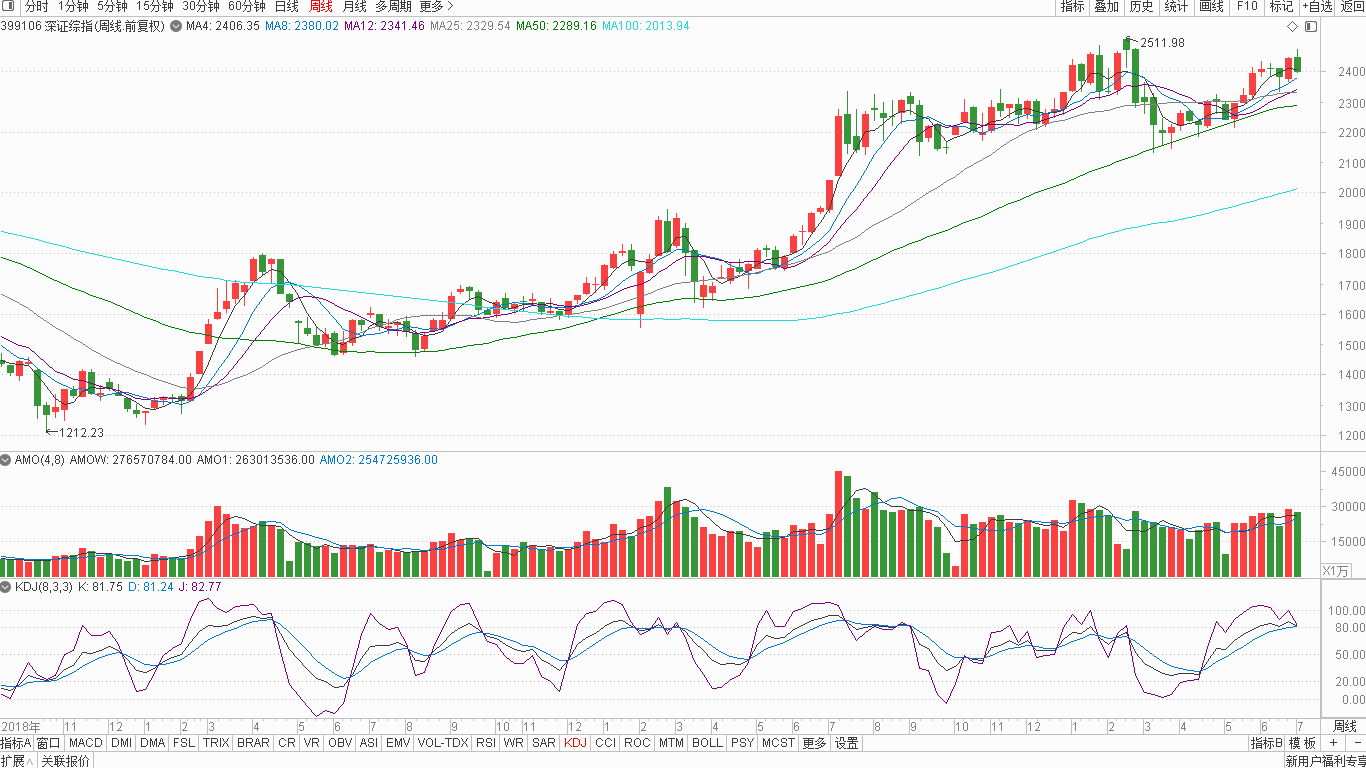
Task: Open the KDJ indicator dropdown arrow
Action: coord(7,586)
